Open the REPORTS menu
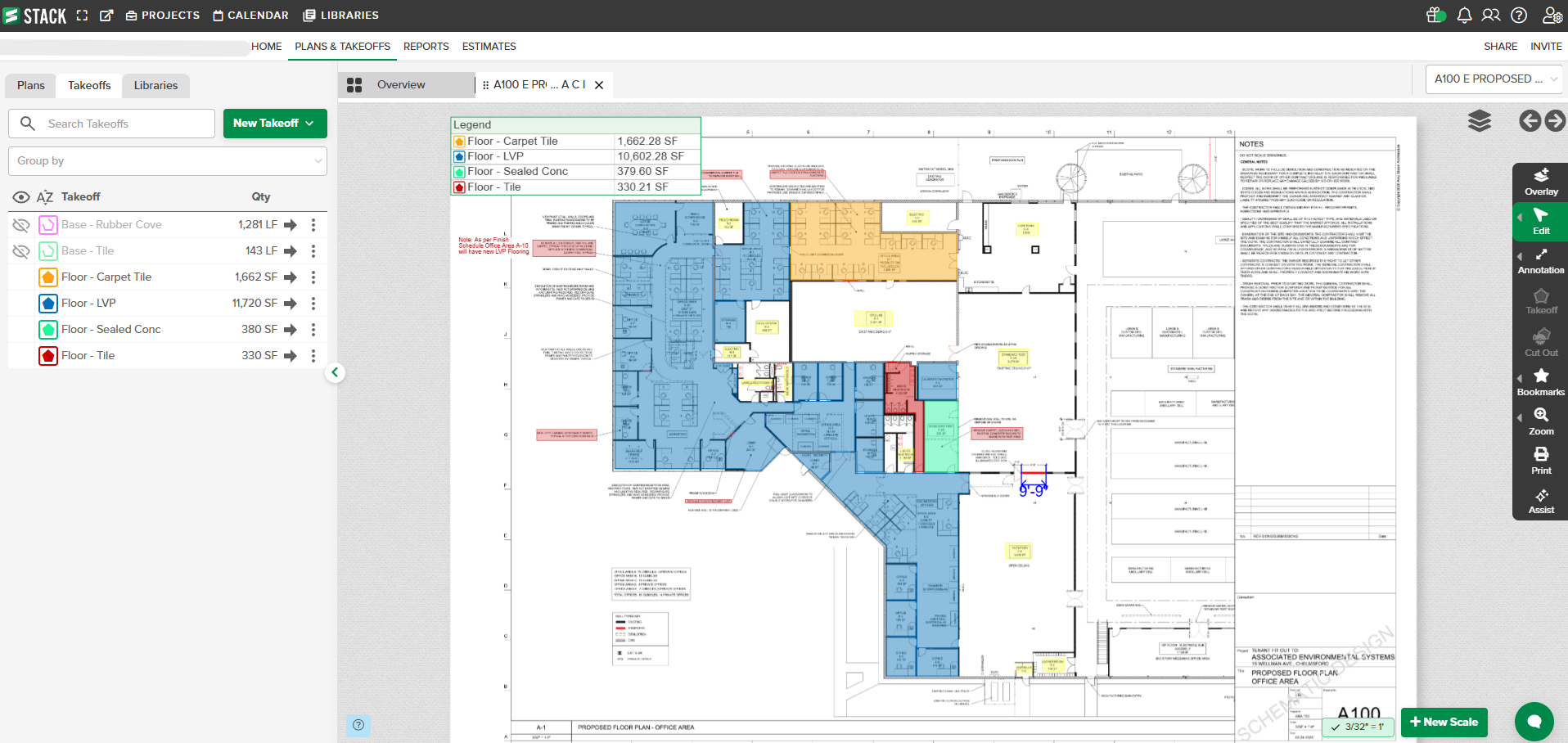This screenshot has height=743, width=1568. (x=426, y=47)
